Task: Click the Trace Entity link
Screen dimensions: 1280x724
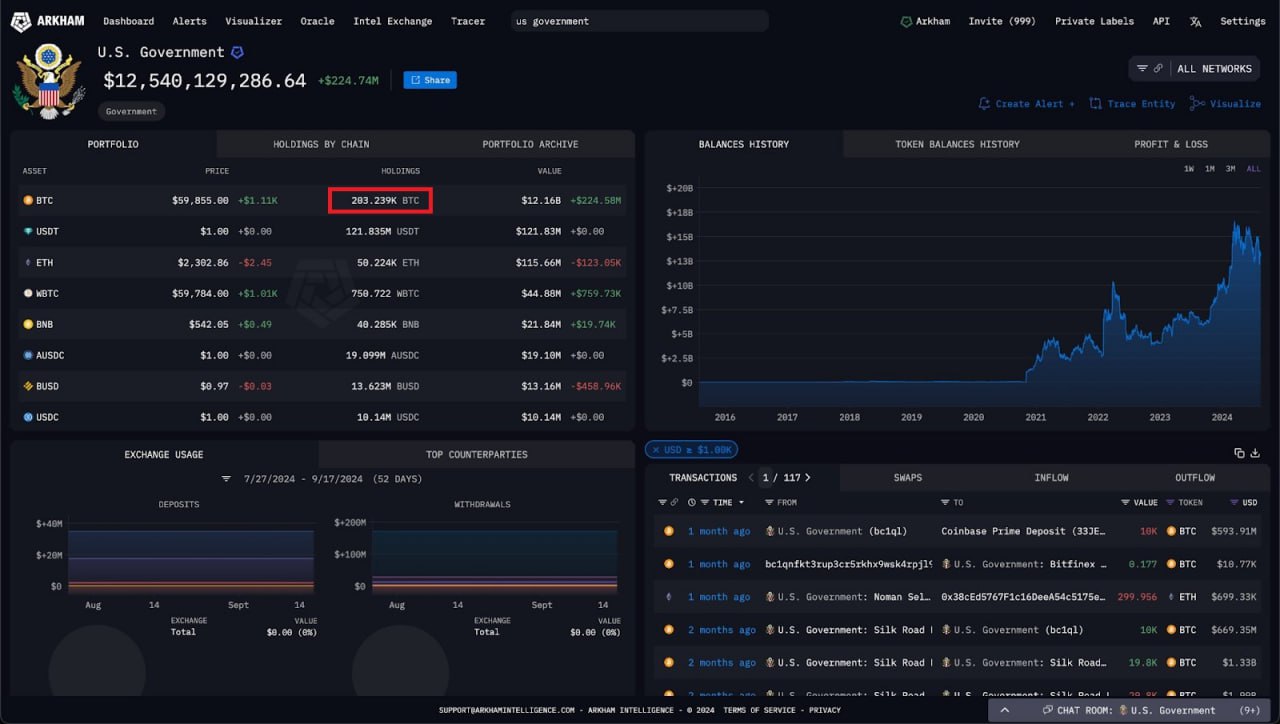Action: (1132, 104)
